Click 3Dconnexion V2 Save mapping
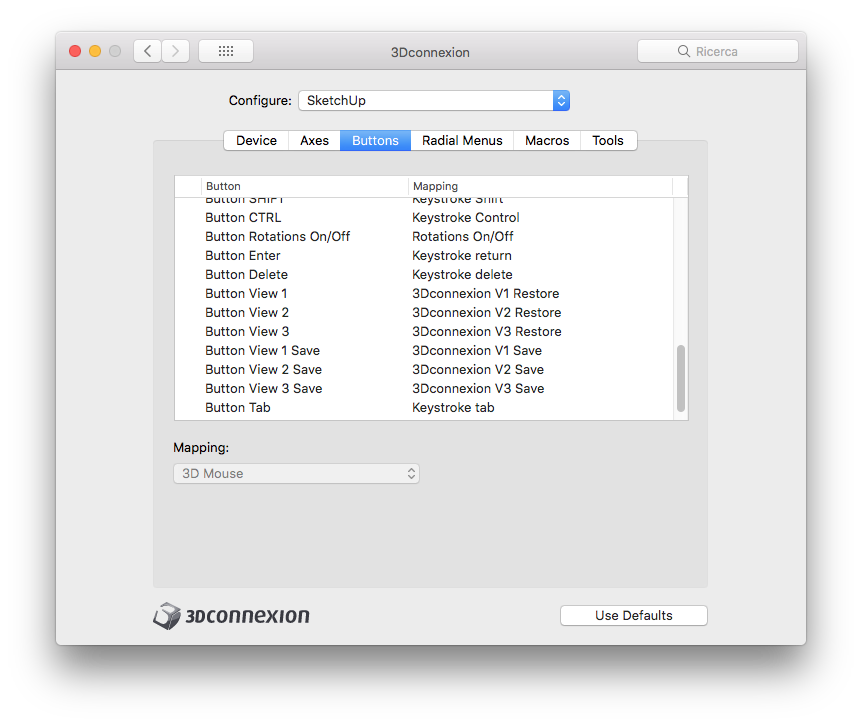Screen dimensions: 862x725 (478, 370)
